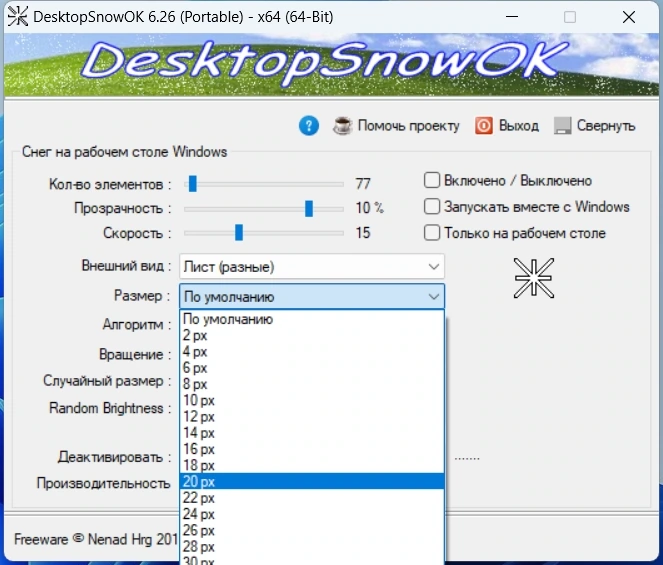Click the speed value 15

(363, 233)
